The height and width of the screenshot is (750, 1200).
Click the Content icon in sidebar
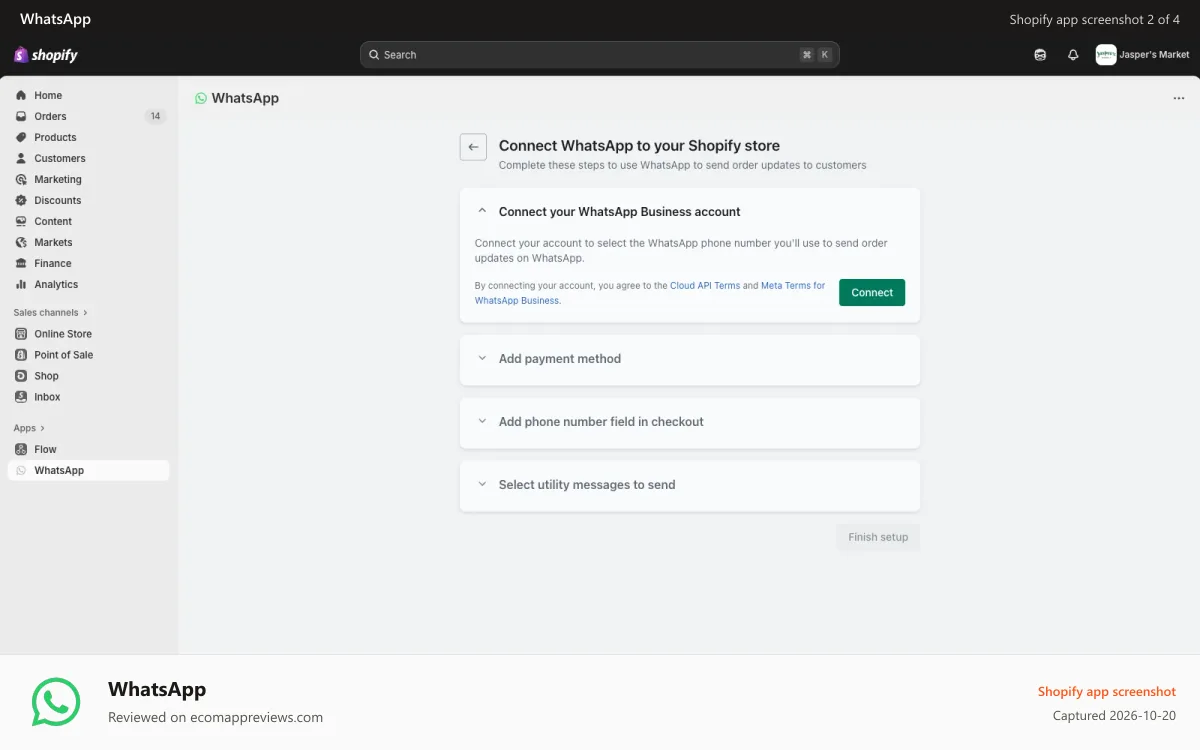tap(21, 221)
